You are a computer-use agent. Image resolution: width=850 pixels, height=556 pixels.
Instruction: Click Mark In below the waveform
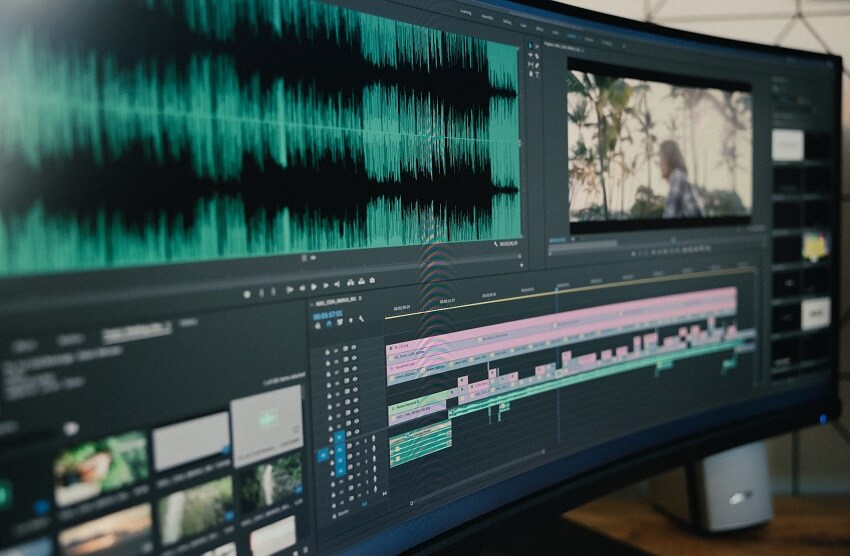pos(261,293)
